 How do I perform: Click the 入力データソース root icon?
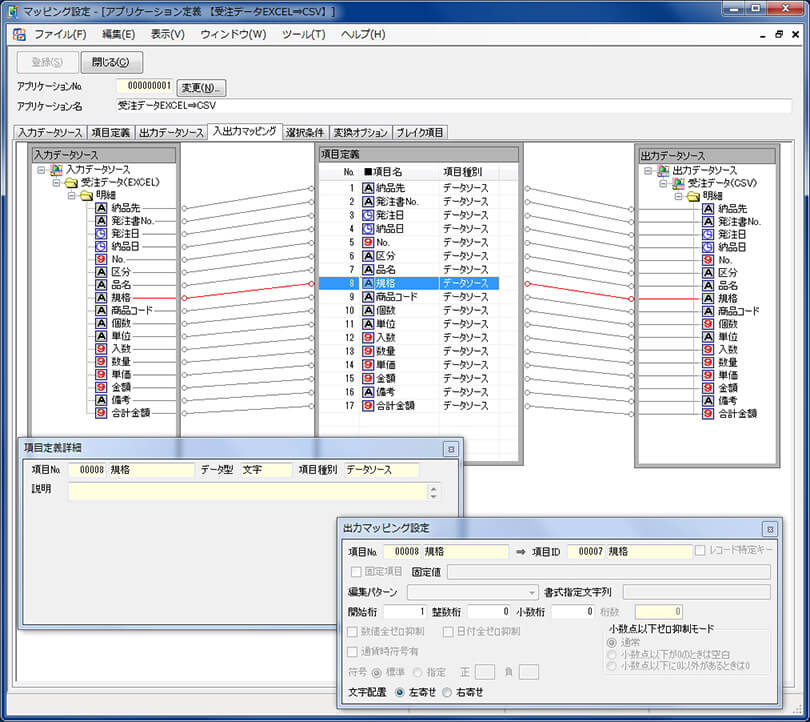56,170
